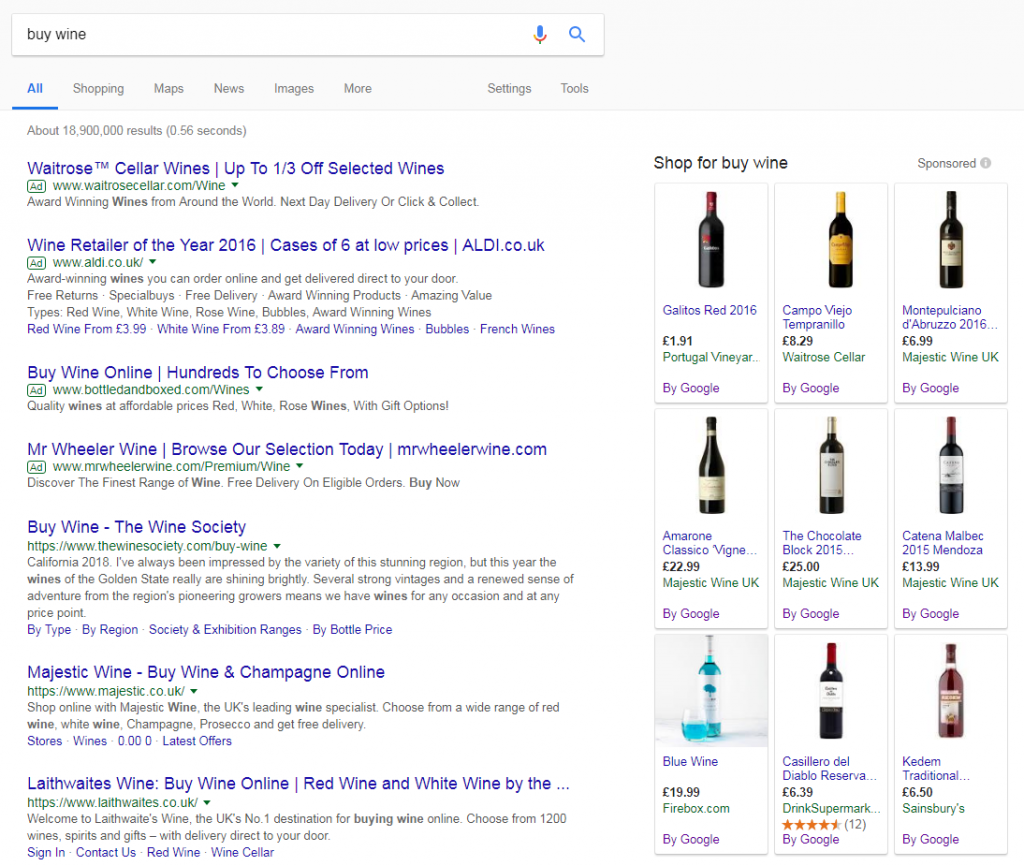Open Majestic Wine - Buy Wine & Champagne Online
Screen dimensions: 1024x866
(206, 672)
